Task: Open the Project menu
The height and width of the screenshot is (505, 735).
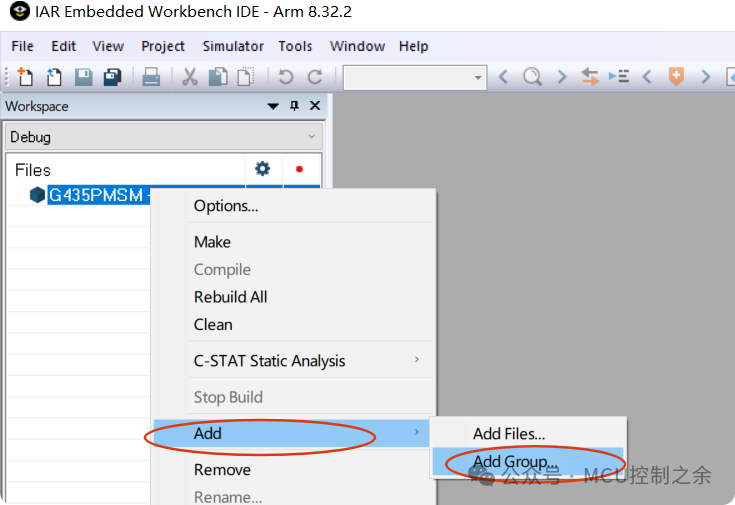Action: (x=163, y=46)
